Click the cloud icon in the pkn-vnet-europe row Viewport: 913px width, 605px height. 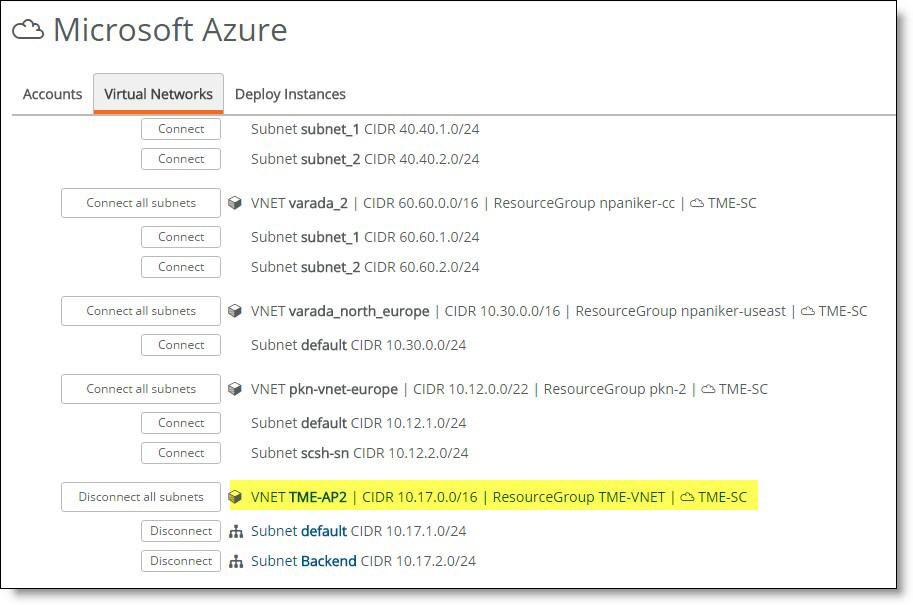click(x=708, y=389)
